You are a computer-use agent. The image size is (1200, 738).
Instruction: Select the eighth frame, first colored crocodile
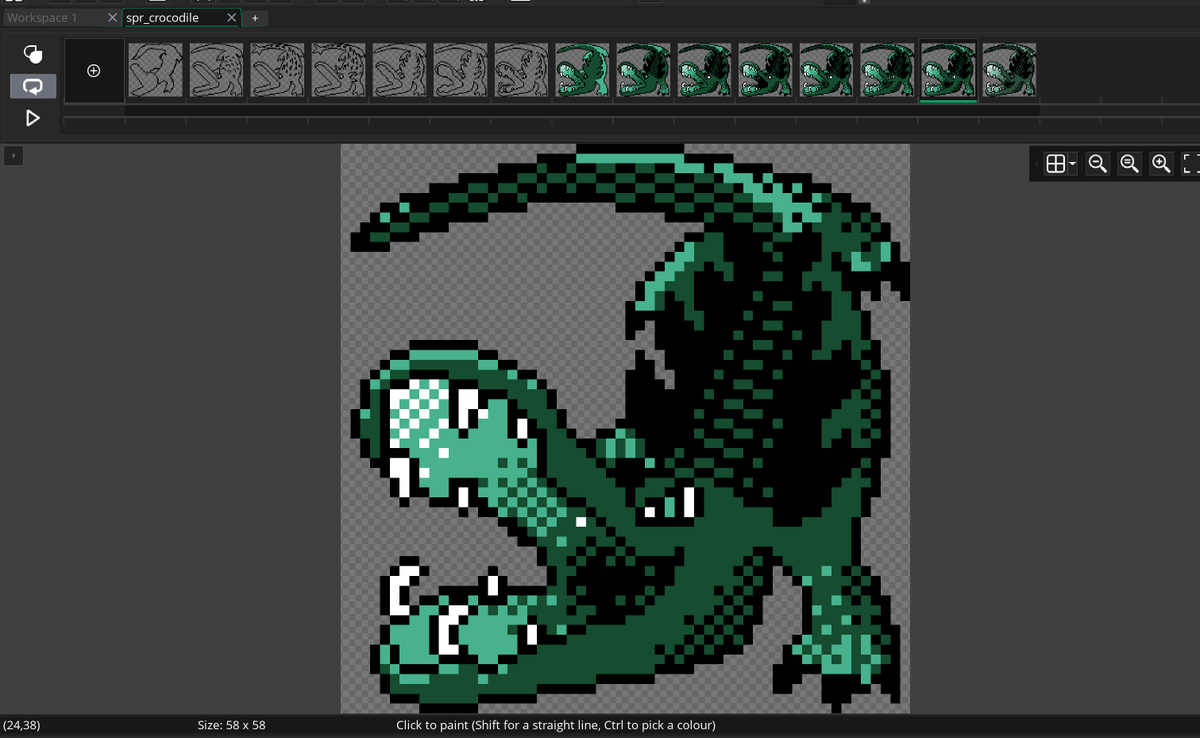click(582, 70)
